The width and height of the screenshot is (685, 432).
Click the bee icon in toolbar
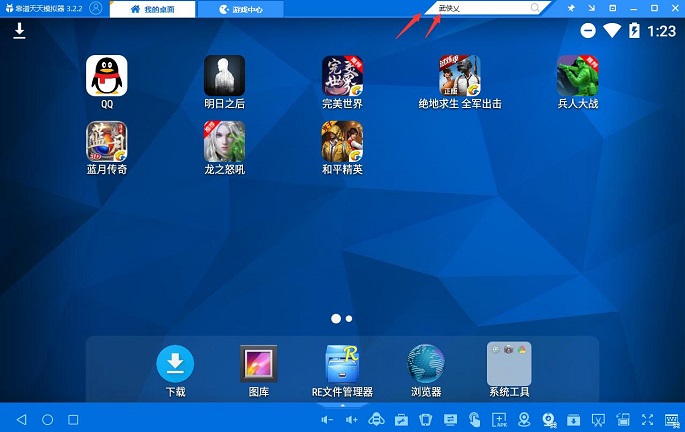coord(376,420)
